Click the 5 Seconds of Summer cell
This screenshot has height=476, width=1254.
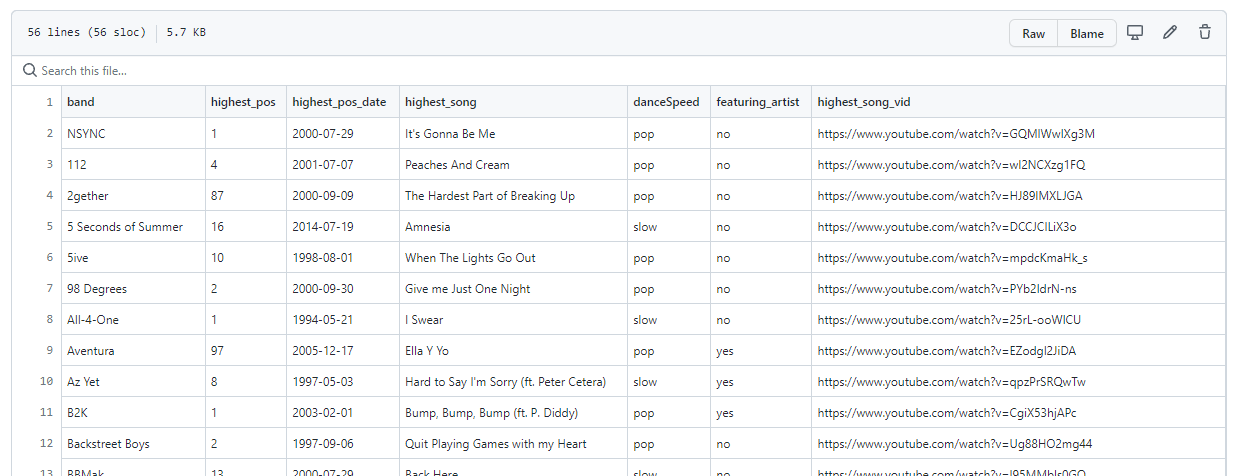coord(125,227)
